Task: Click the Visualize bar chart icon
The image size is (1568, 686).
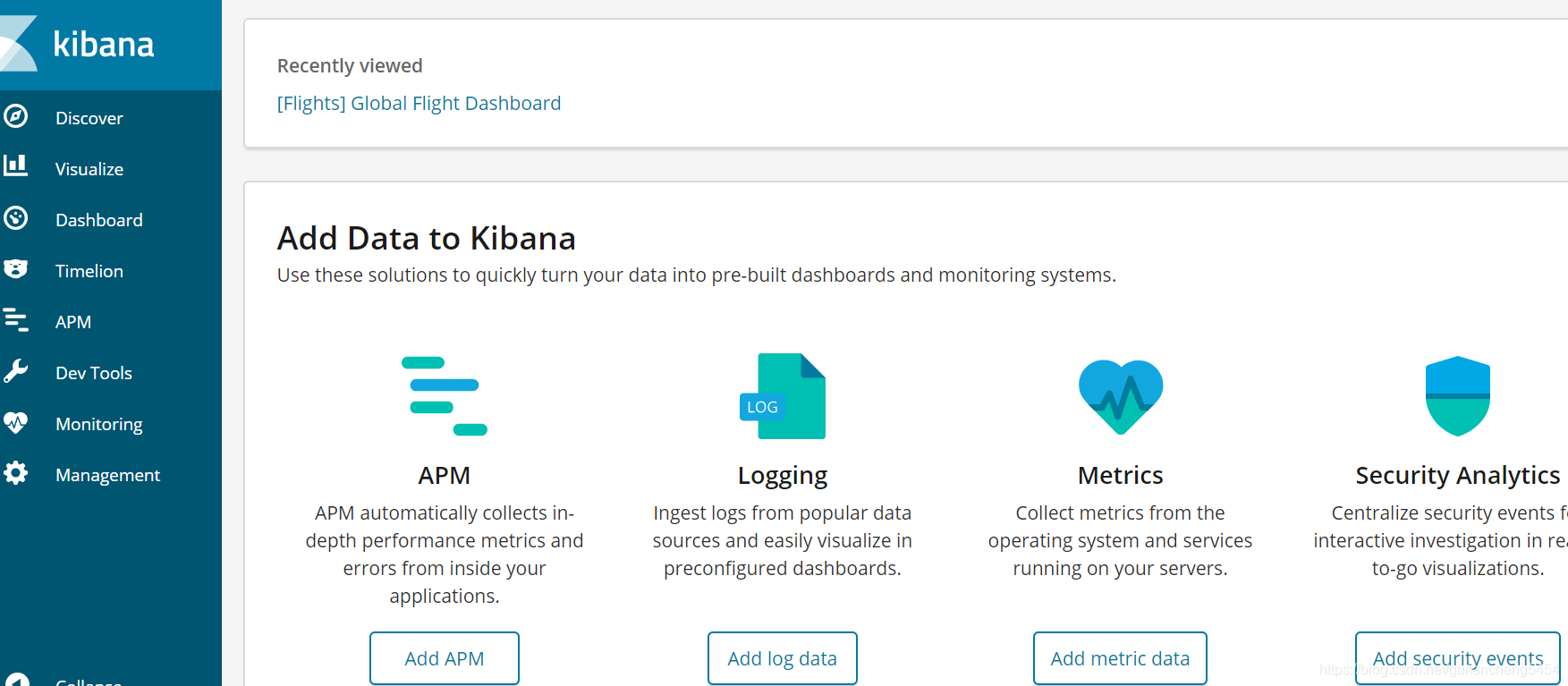Action: point(15,165)
